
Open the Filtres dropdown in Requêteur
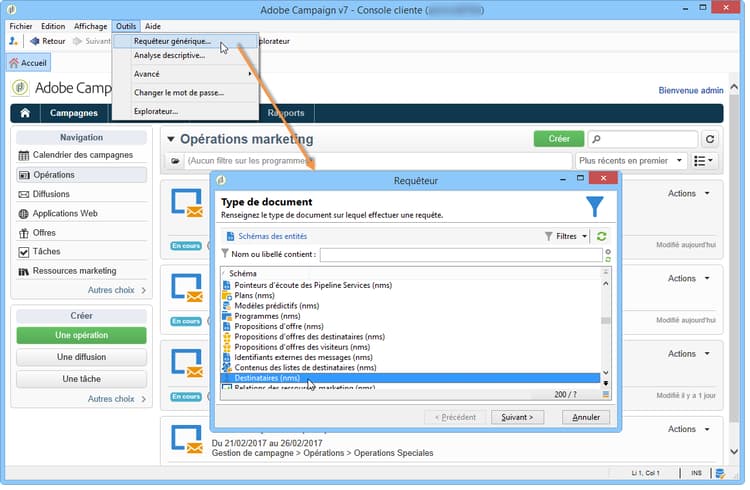[566, 237]
